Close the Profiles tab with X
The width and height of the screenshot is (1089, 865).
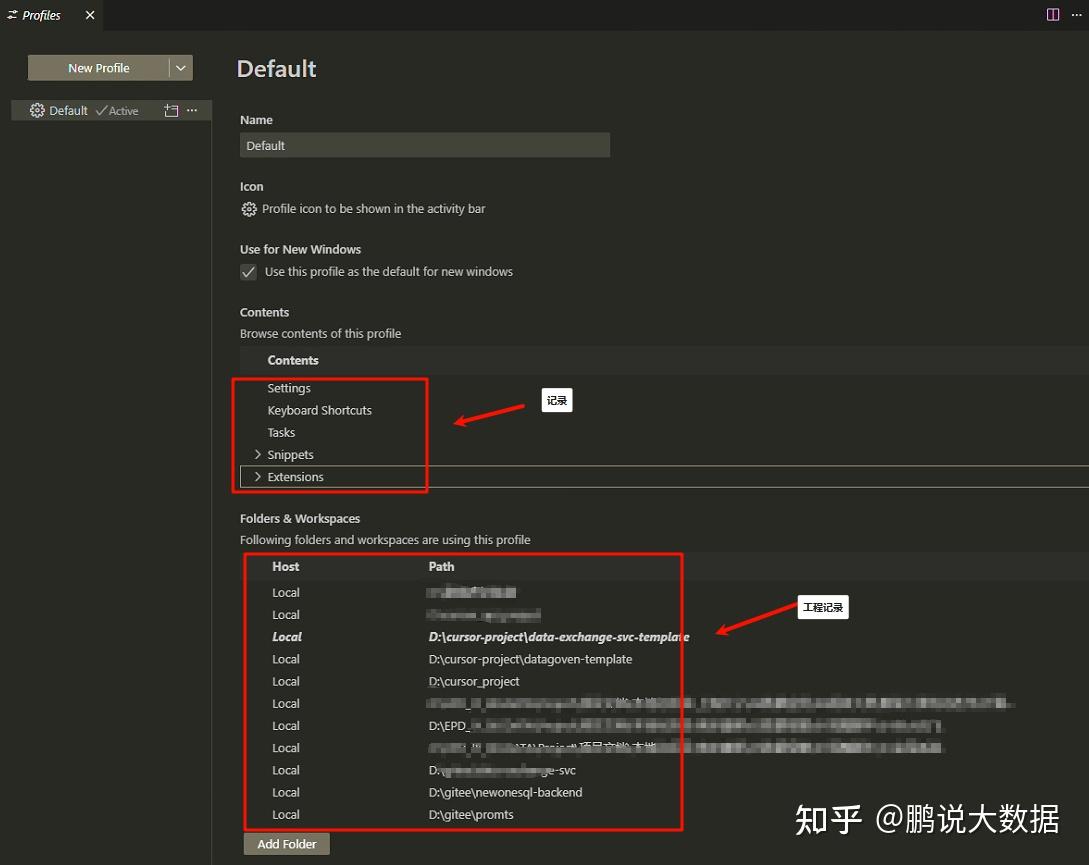click(x=90, y=15)
